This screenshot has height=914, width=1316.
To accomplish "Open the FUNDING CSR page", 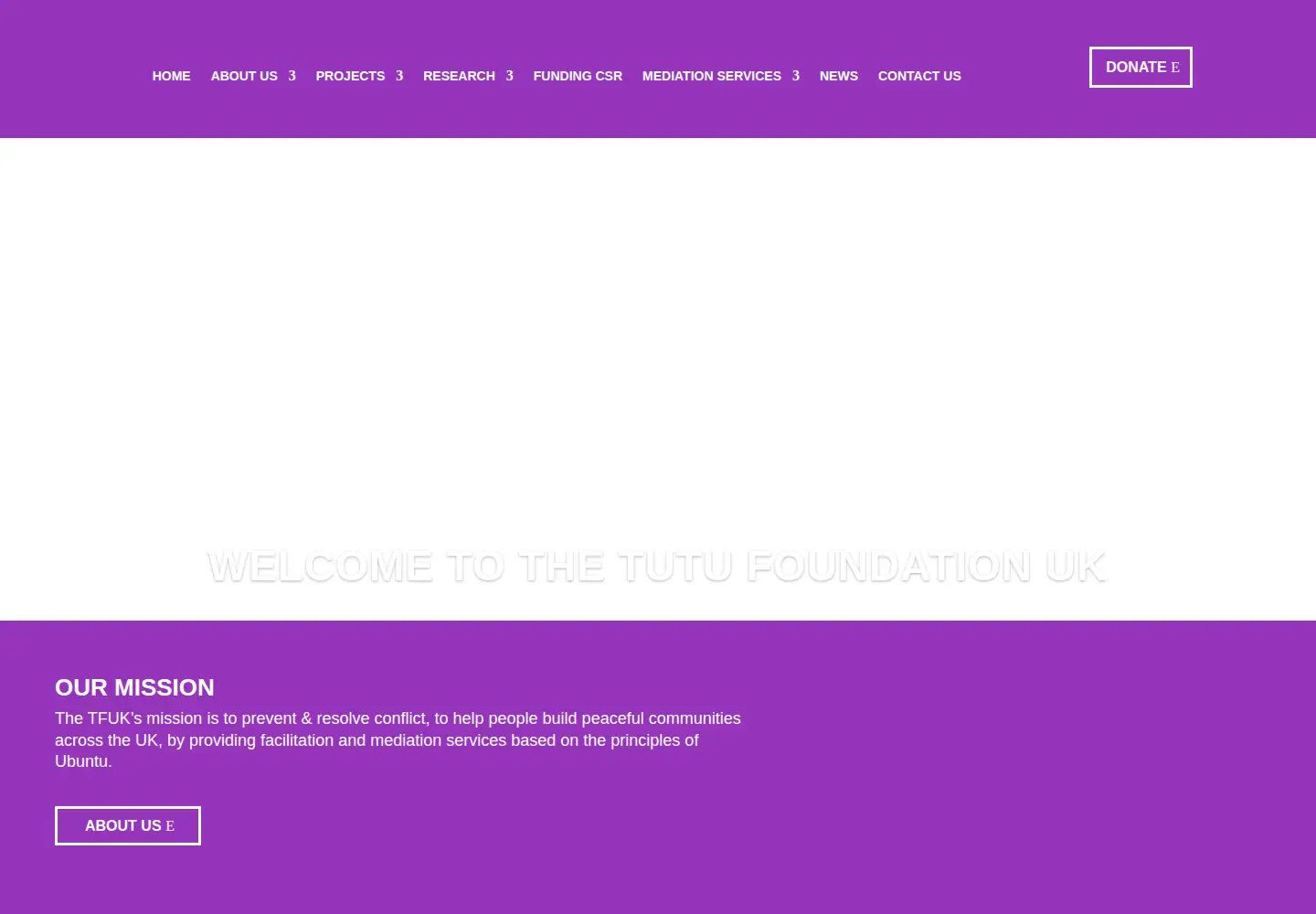I will (x=578, y=76).
